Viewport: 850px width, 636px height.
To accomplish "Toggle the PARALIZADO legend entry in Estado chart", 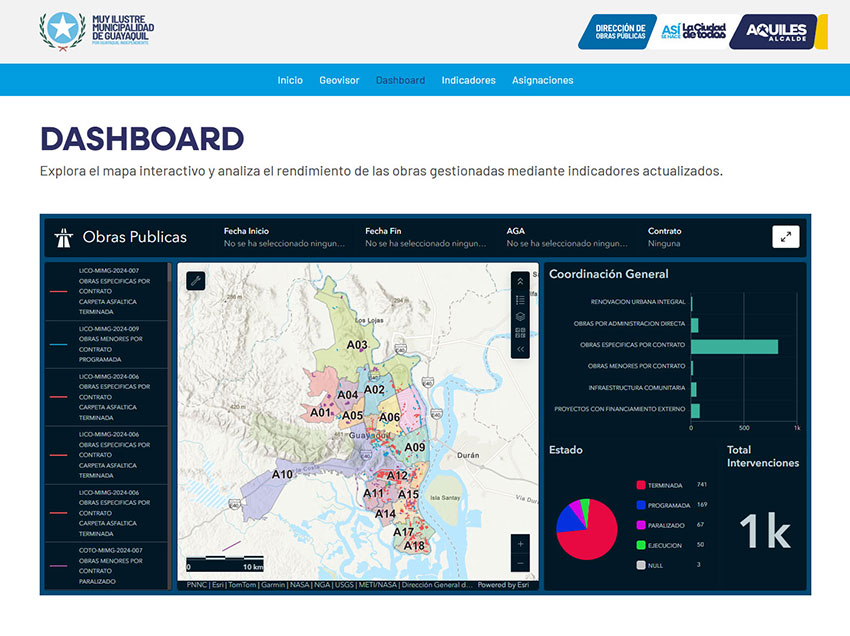I will (x=665, y=525).
